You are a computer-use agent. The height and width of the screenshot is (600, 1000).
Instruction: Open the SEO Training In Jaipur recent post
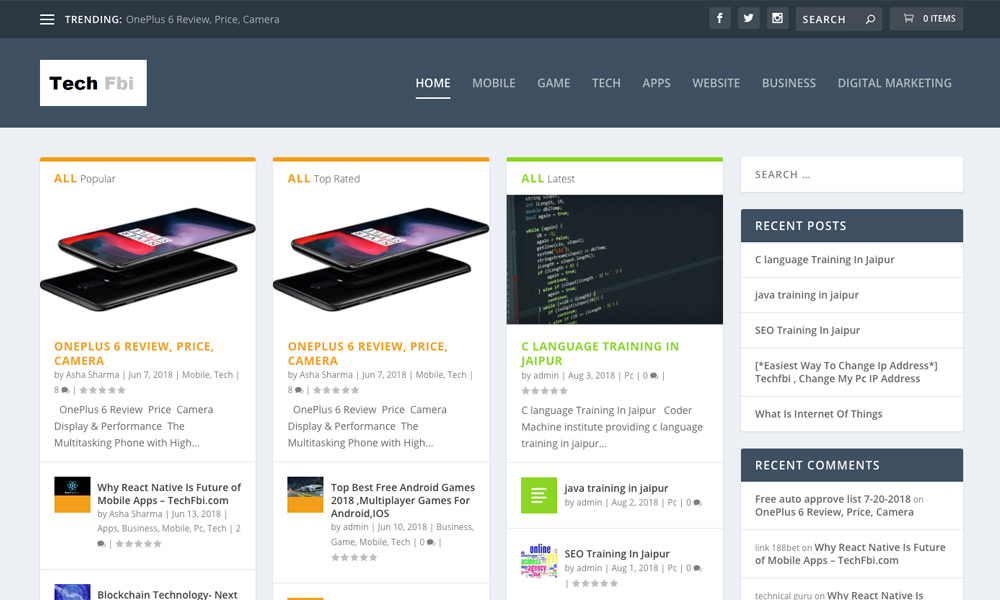[x=807, y=330]
